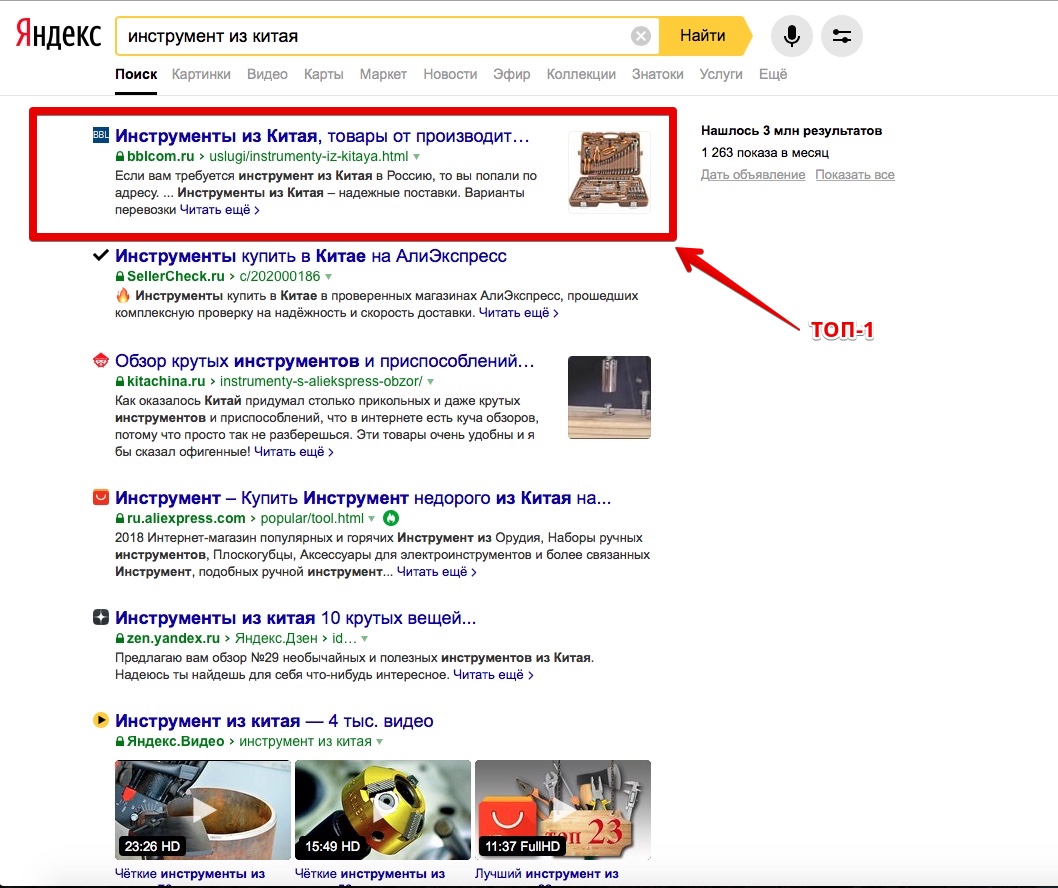Image resolution: width=1058 pixels, height=888 pixels.
Task: Open Инструменты из китая 10 крутых вещей result
Action: [x=296, y=618]
